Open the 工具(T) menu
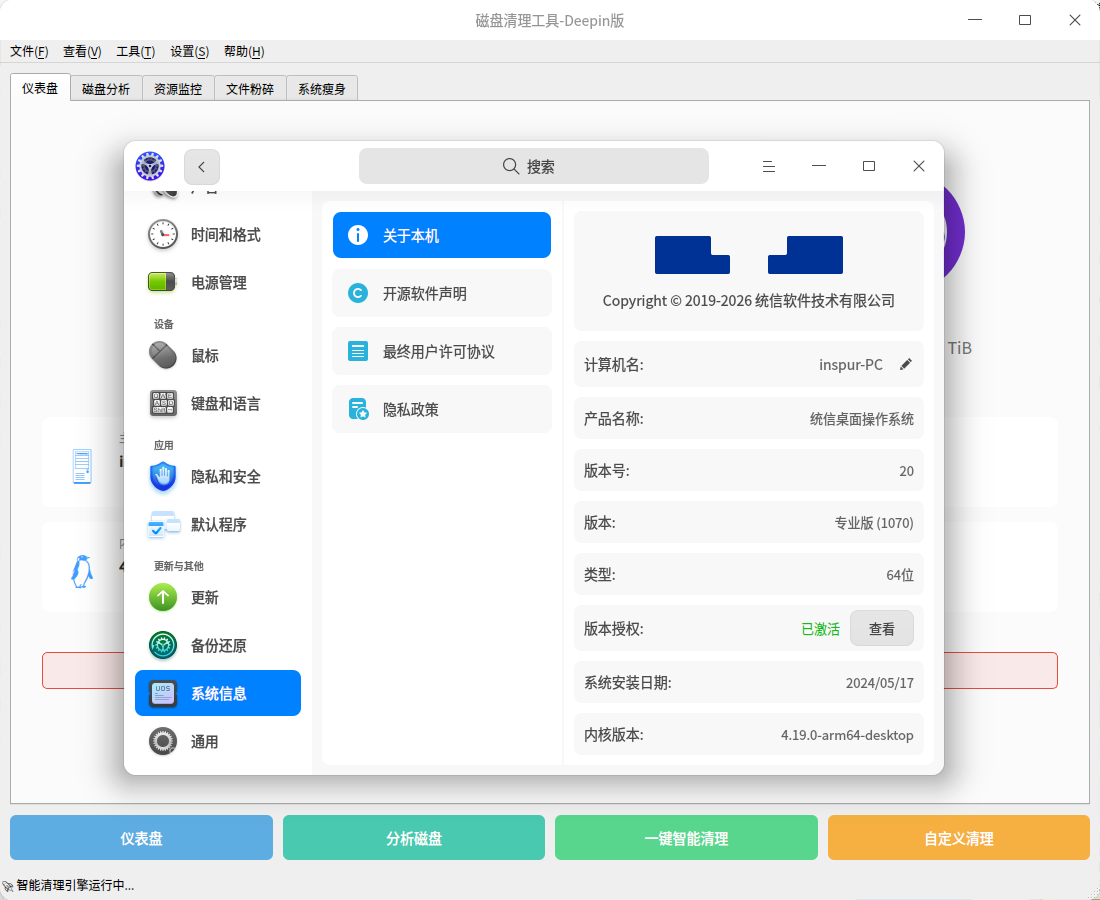 [135, 51]
